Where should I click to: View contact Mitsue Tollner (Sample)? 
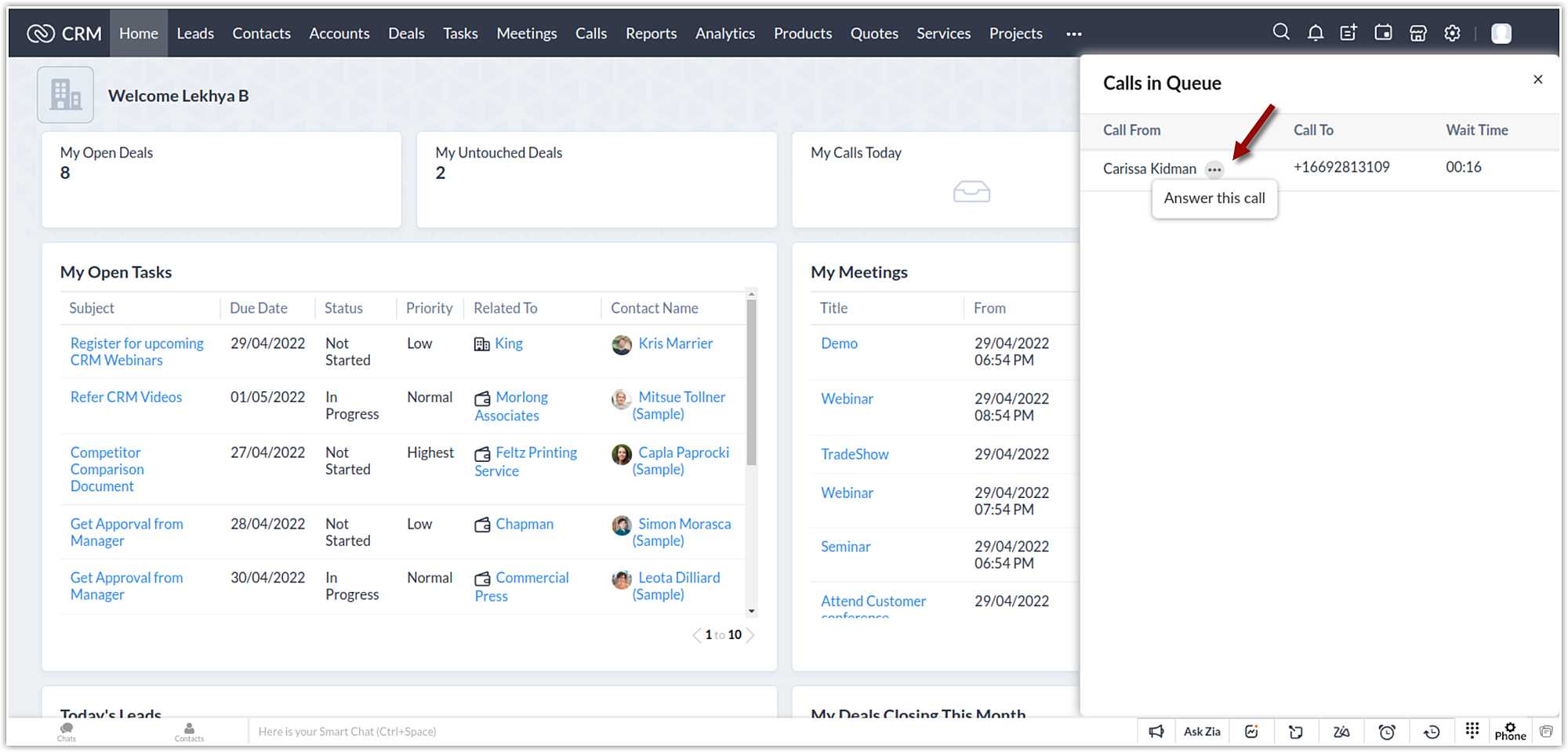coord(679,405)
